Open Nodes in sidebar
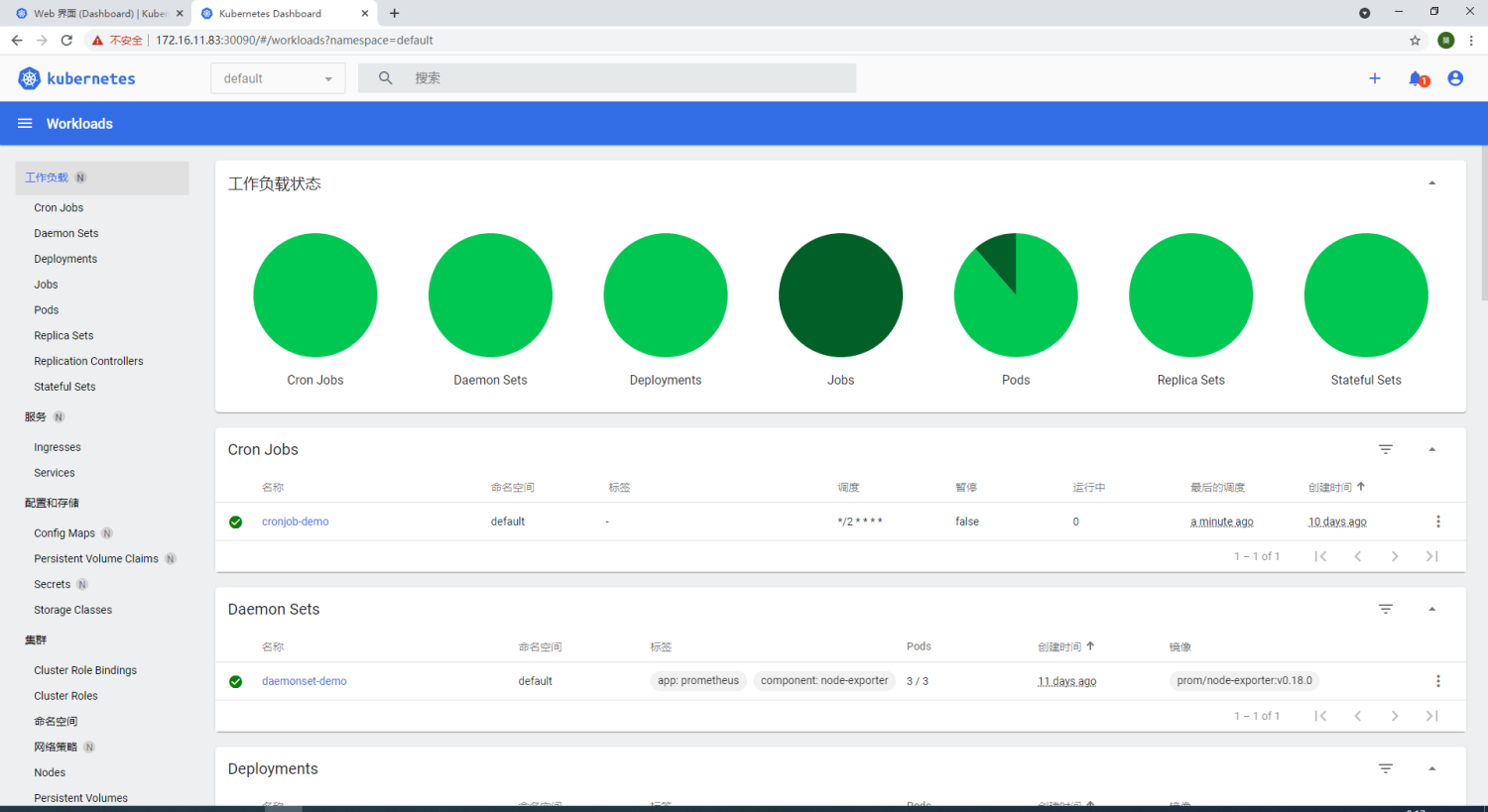Image resolution: width=1488 pixels, height=812 pixels. coord(50,772)
